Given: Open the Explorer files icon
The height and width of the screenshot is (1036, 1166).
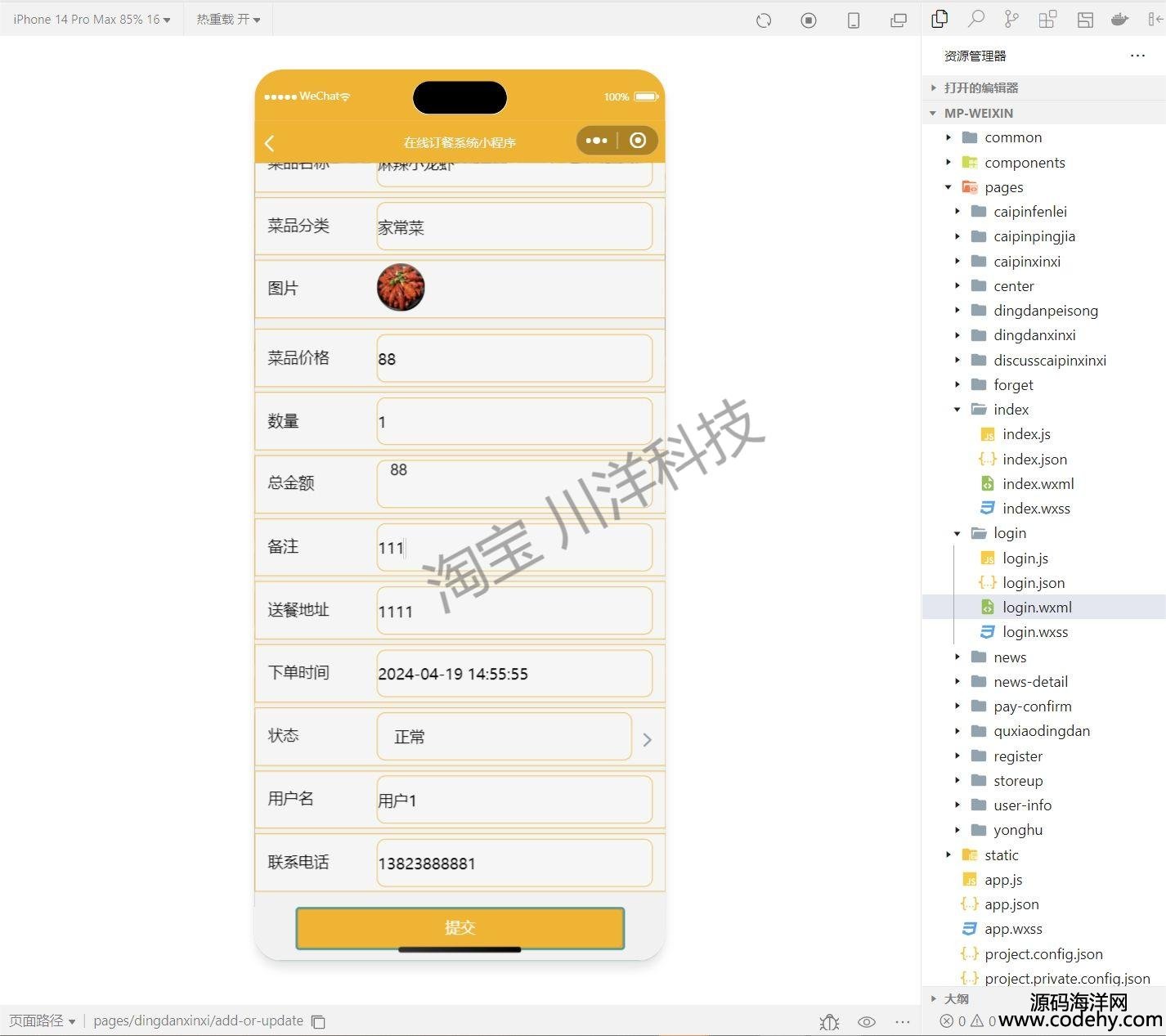Looking at the screenshot, I should [x=940, y=19].
